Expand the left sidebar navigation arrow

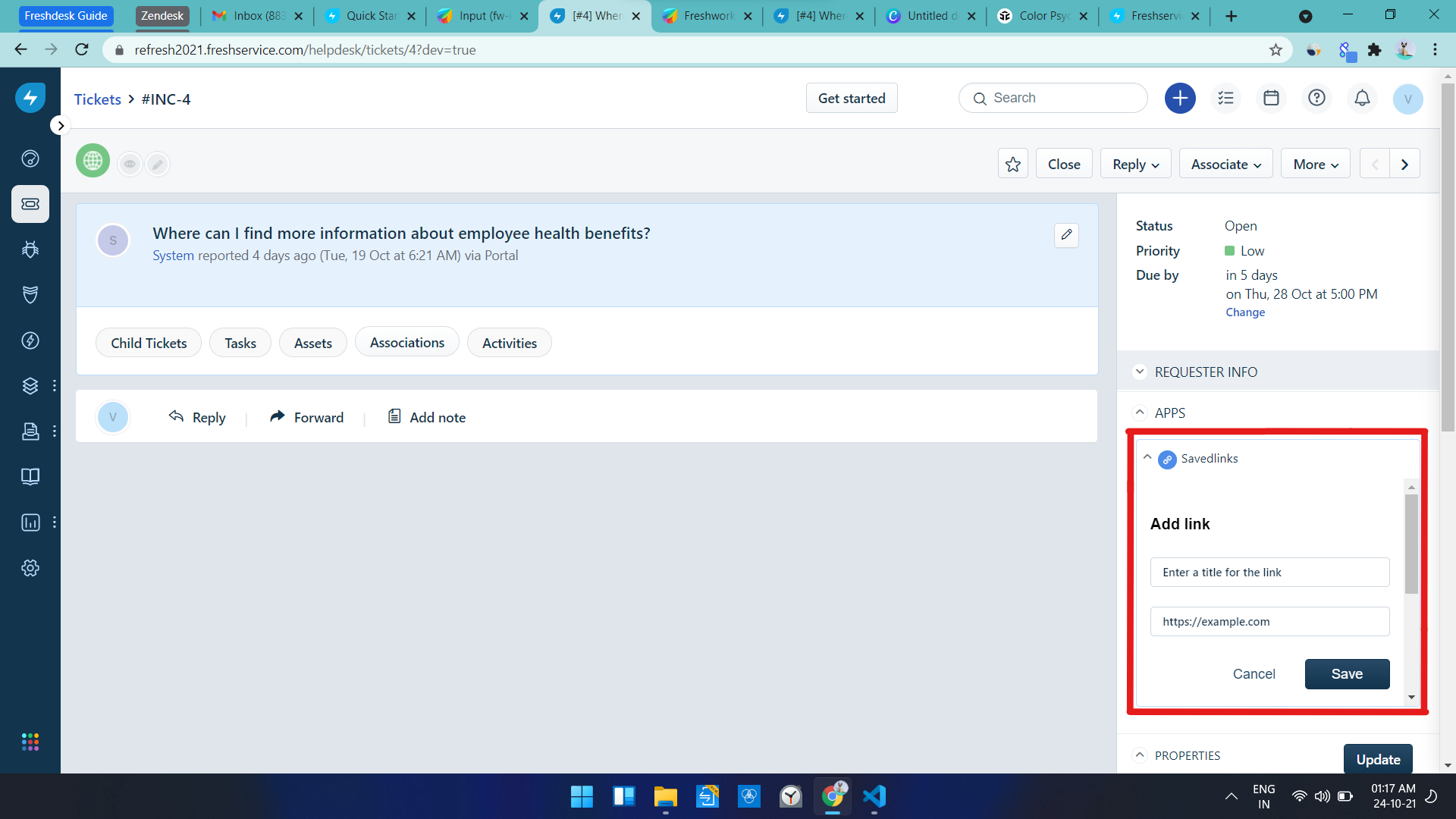(x=61, y=126)
